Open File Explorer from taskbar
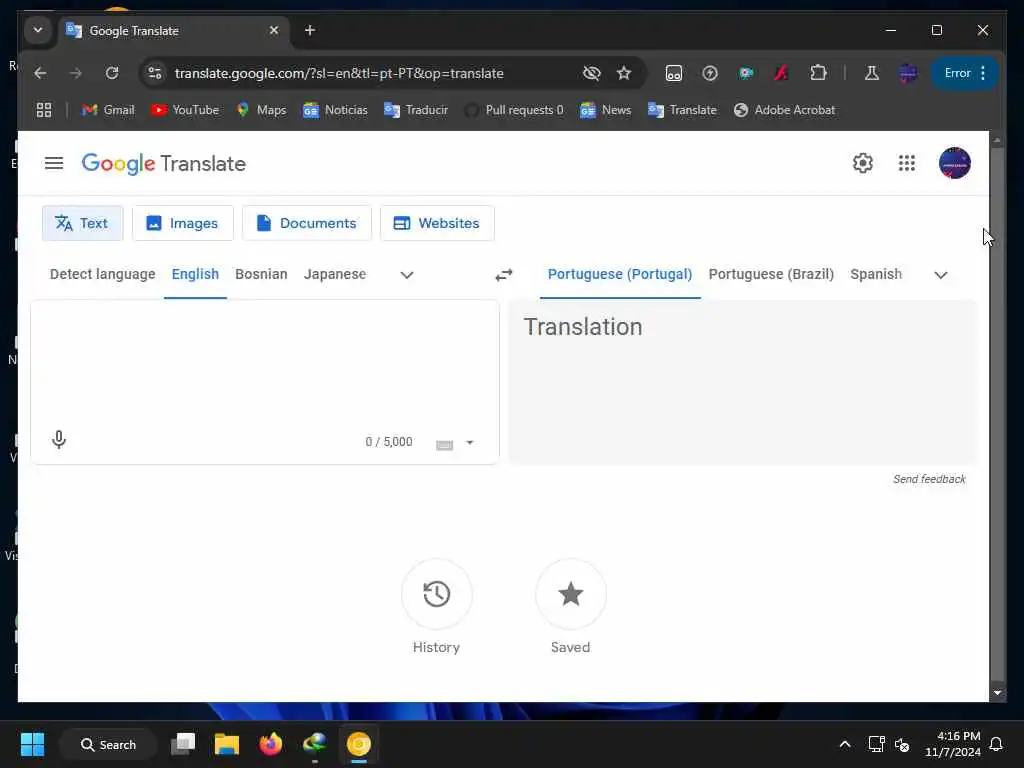 [x=227, y=744]
